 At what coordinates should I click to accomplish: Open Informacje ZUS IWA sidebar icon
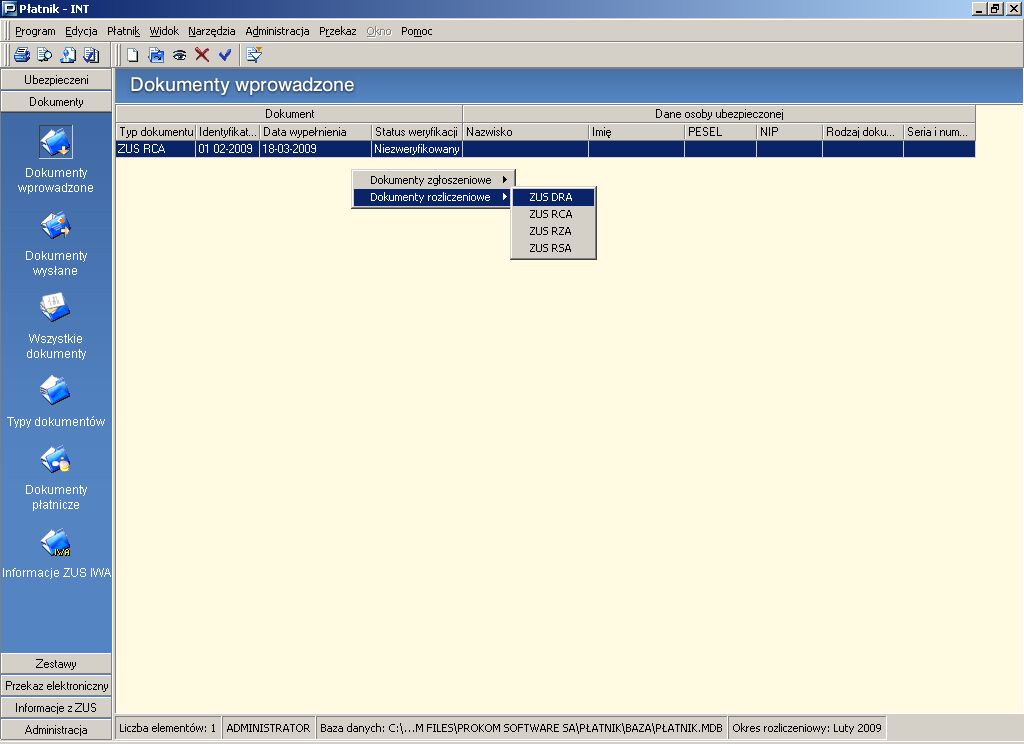56,543
